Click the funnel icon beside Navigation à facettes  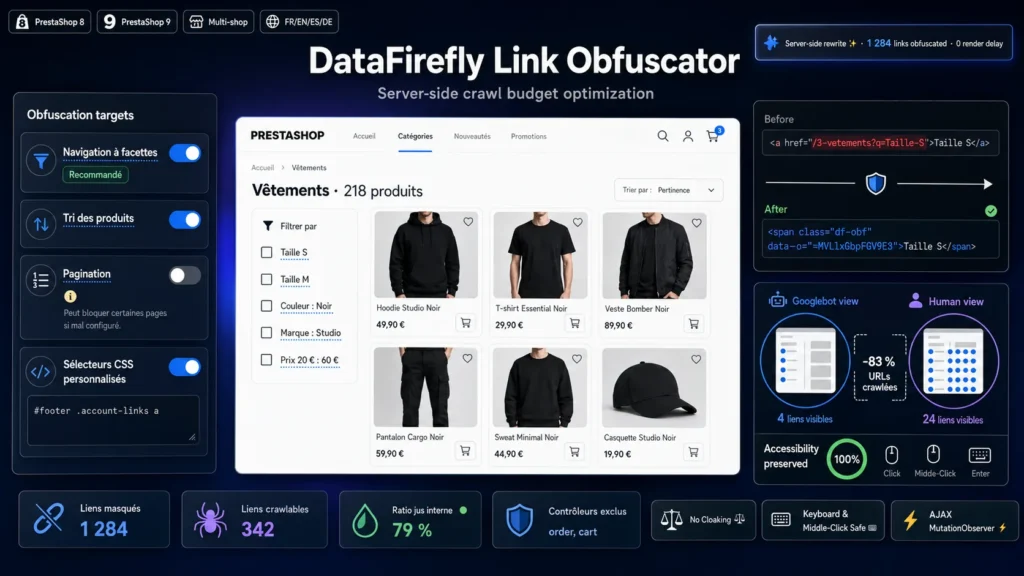coord(41,161)
